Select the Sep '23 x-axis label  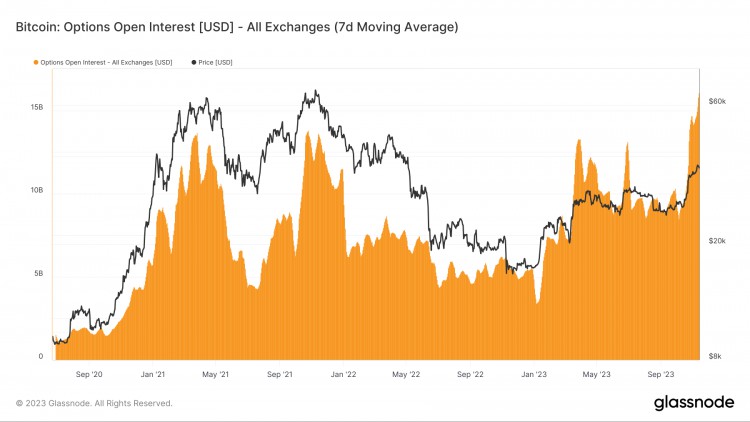point(661,374)
